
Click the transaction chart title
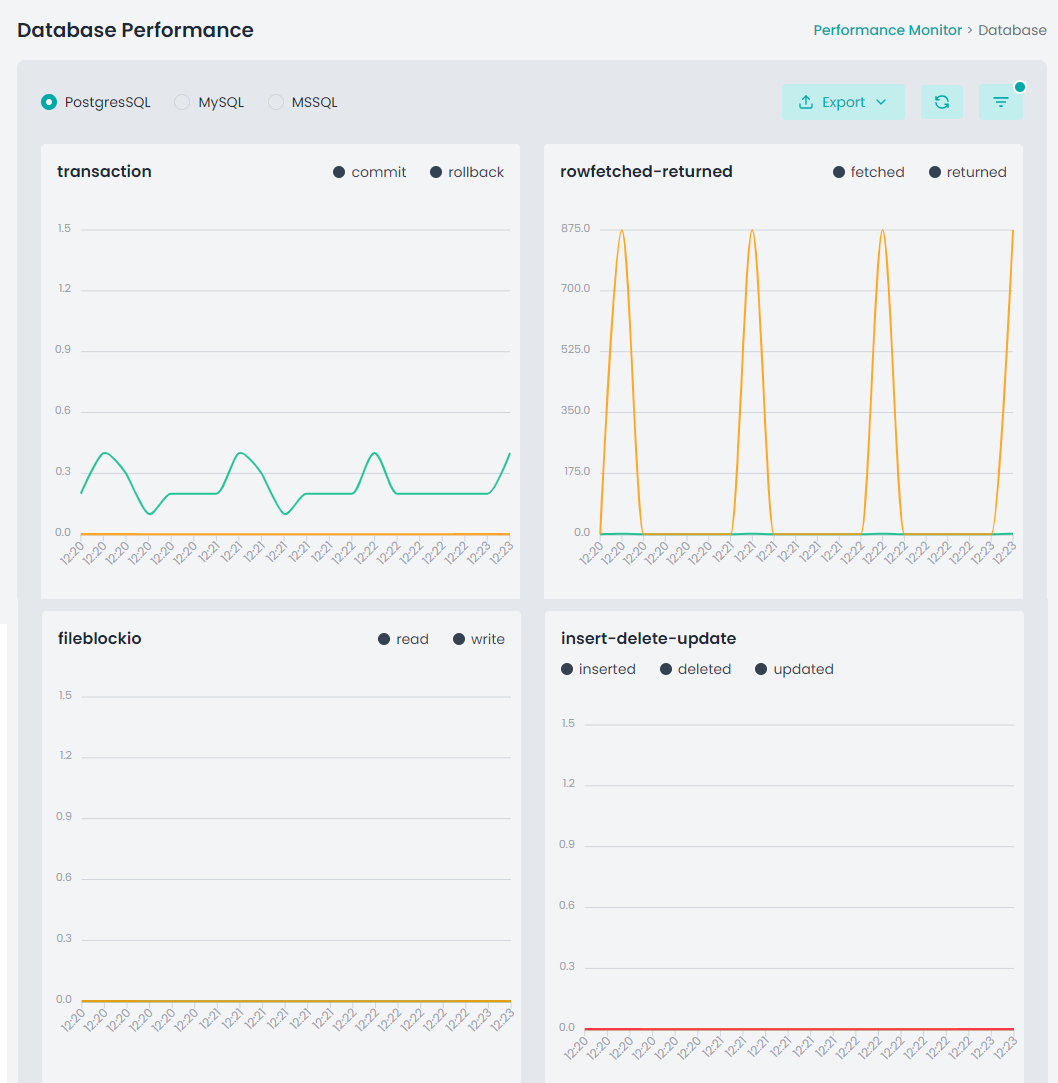tap(104, 171)
